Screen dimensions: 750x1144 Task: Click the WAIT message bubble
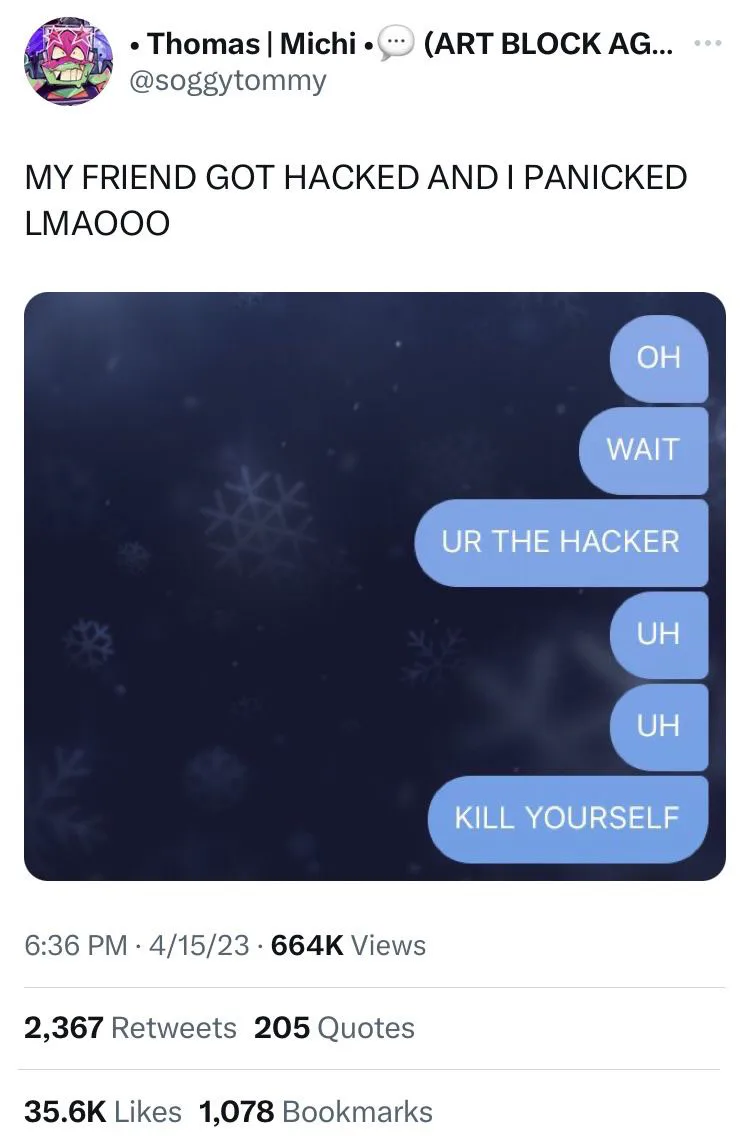643,450
